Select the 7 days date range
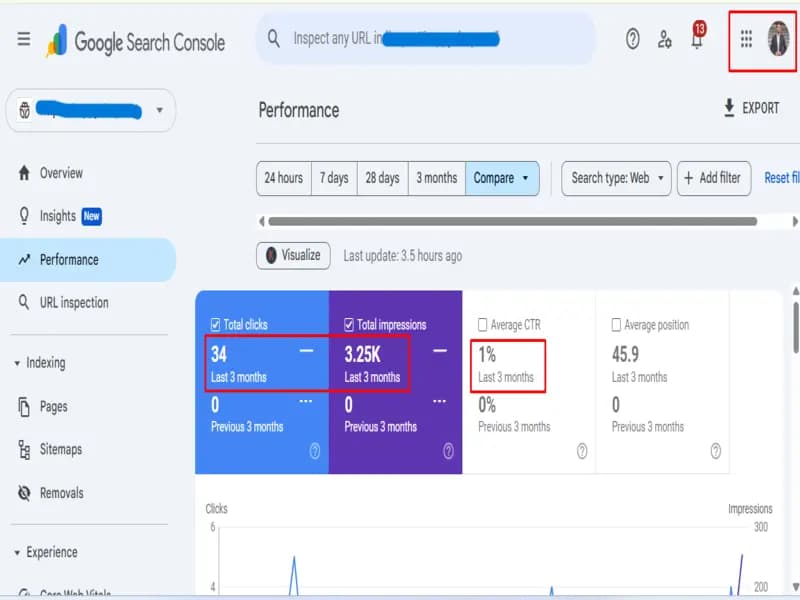This screenshot has height=600, width=800. click(334, 178)
